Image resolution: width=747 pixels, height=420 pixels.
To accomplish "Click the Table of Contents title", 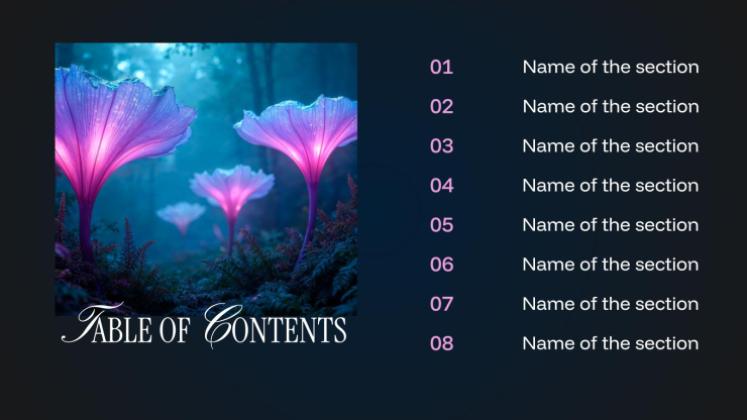I will pos(204,326).
